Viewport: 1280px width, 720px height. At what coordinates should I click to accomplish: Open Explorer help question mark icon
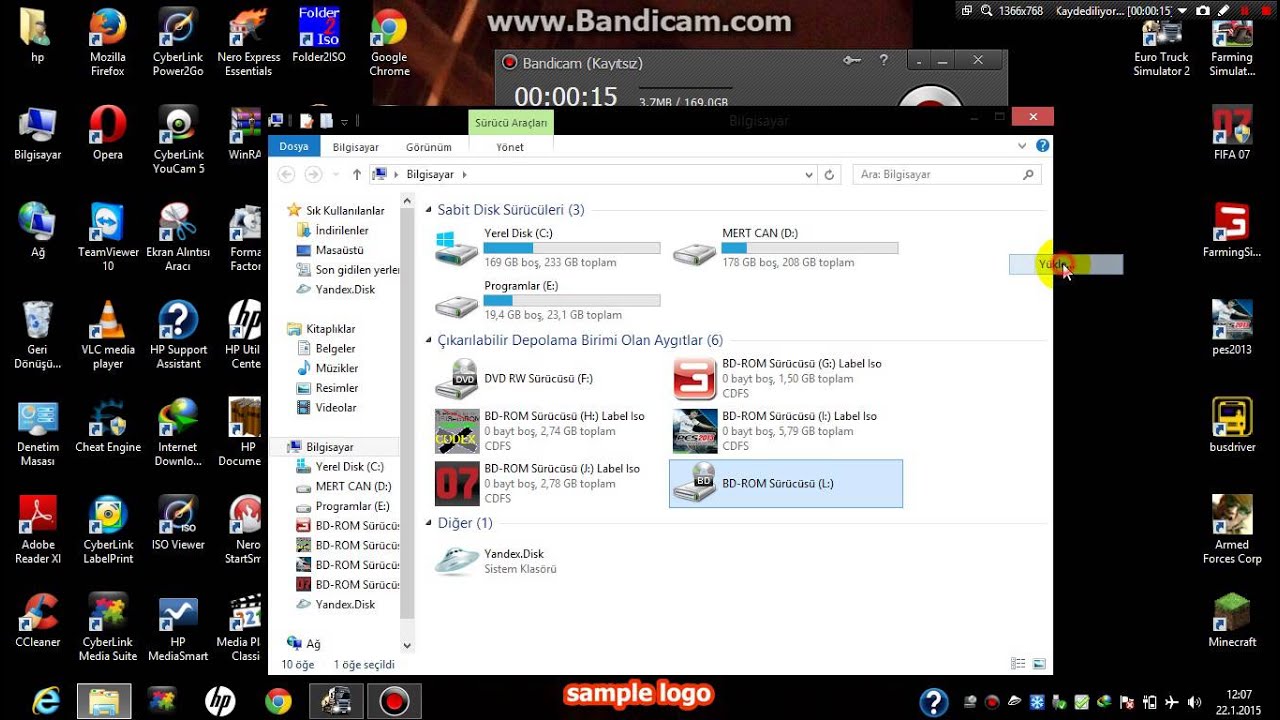(1043, 145)
